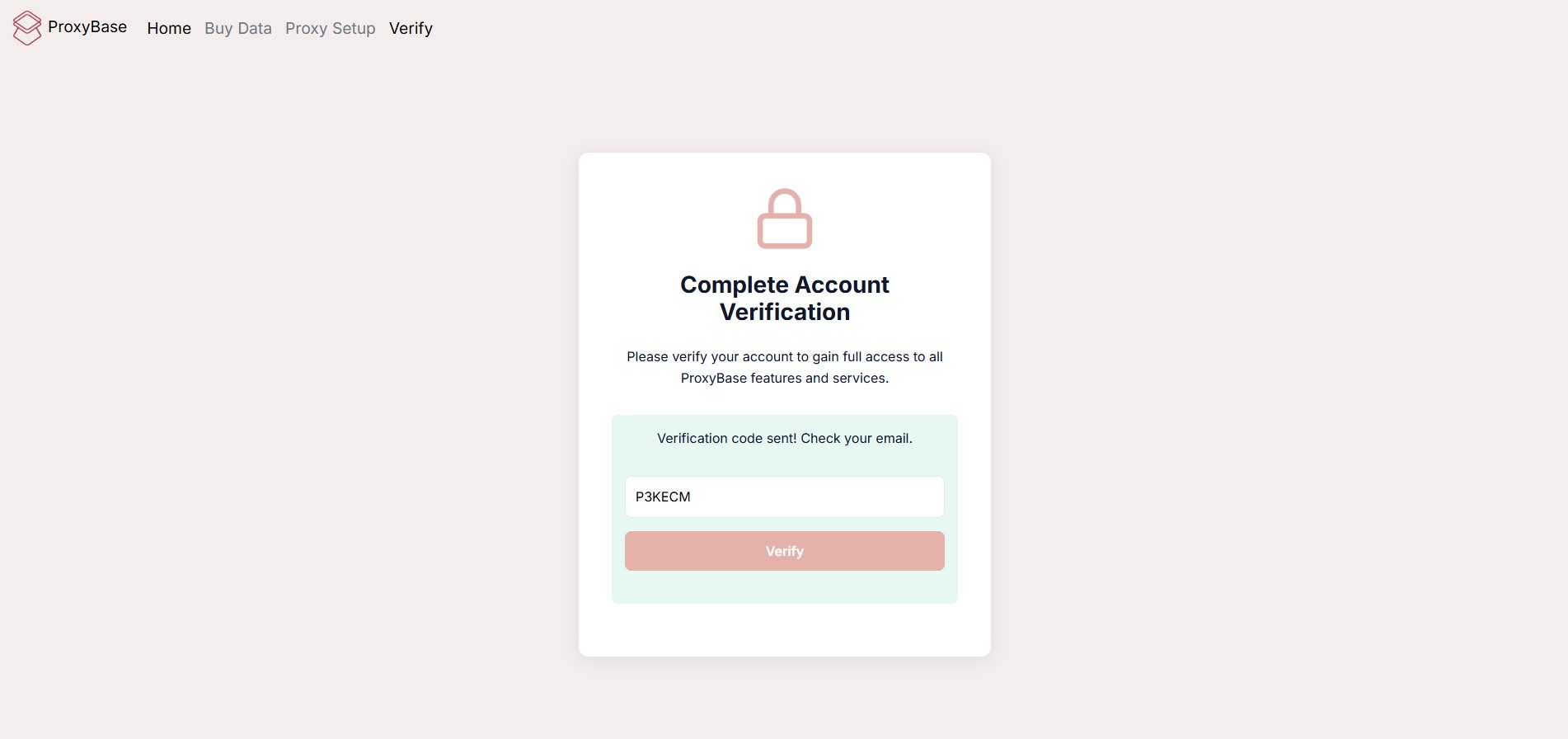Image resolution: width=1568 pixels, height=739 pixels.
Task: Go to the Home page
Action: pyautogui.click(x=169, y=28)
